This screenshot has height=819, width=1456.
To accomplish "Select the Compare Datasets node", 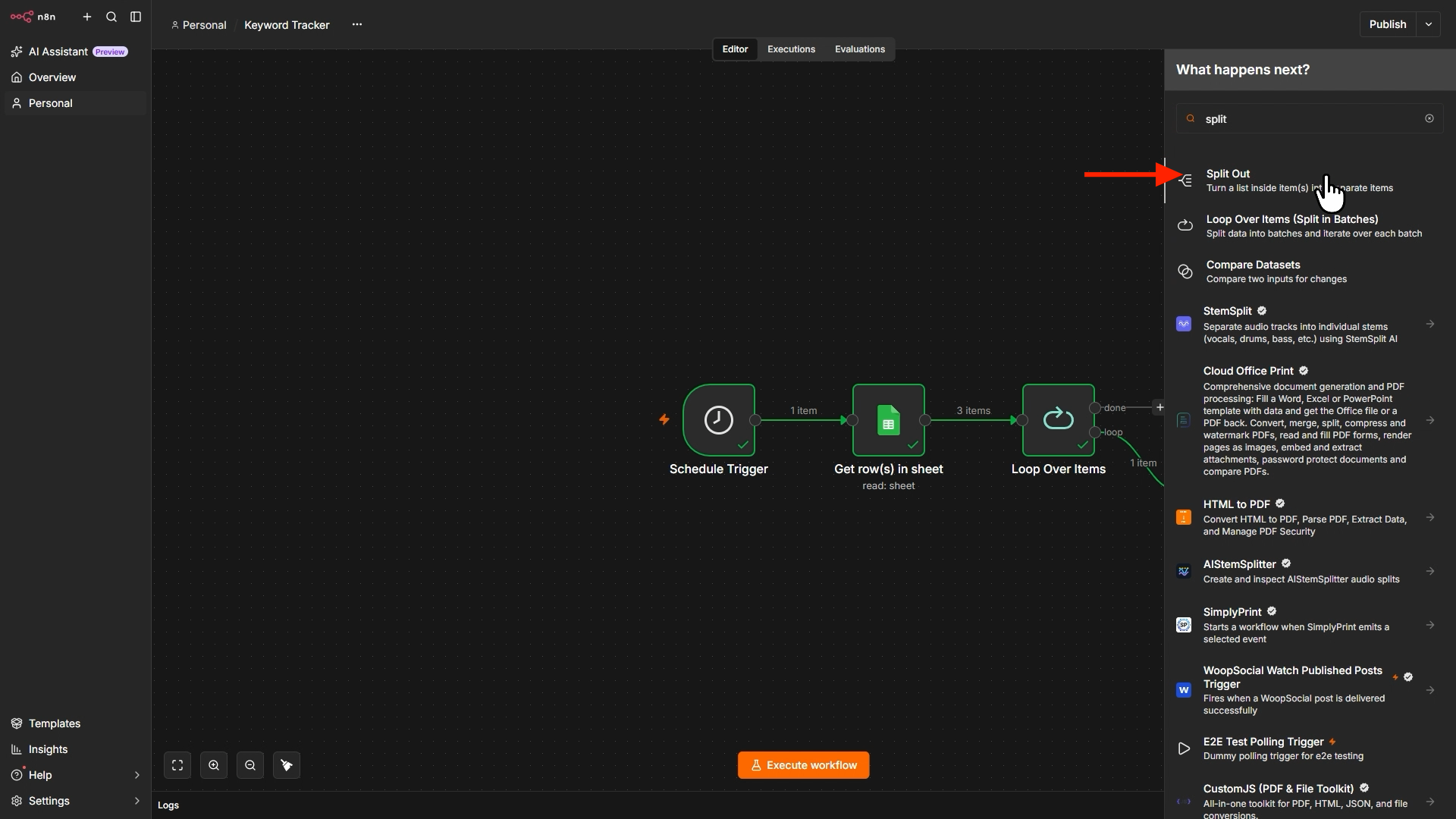I will pyautogui.click(x=1310, y=271).
